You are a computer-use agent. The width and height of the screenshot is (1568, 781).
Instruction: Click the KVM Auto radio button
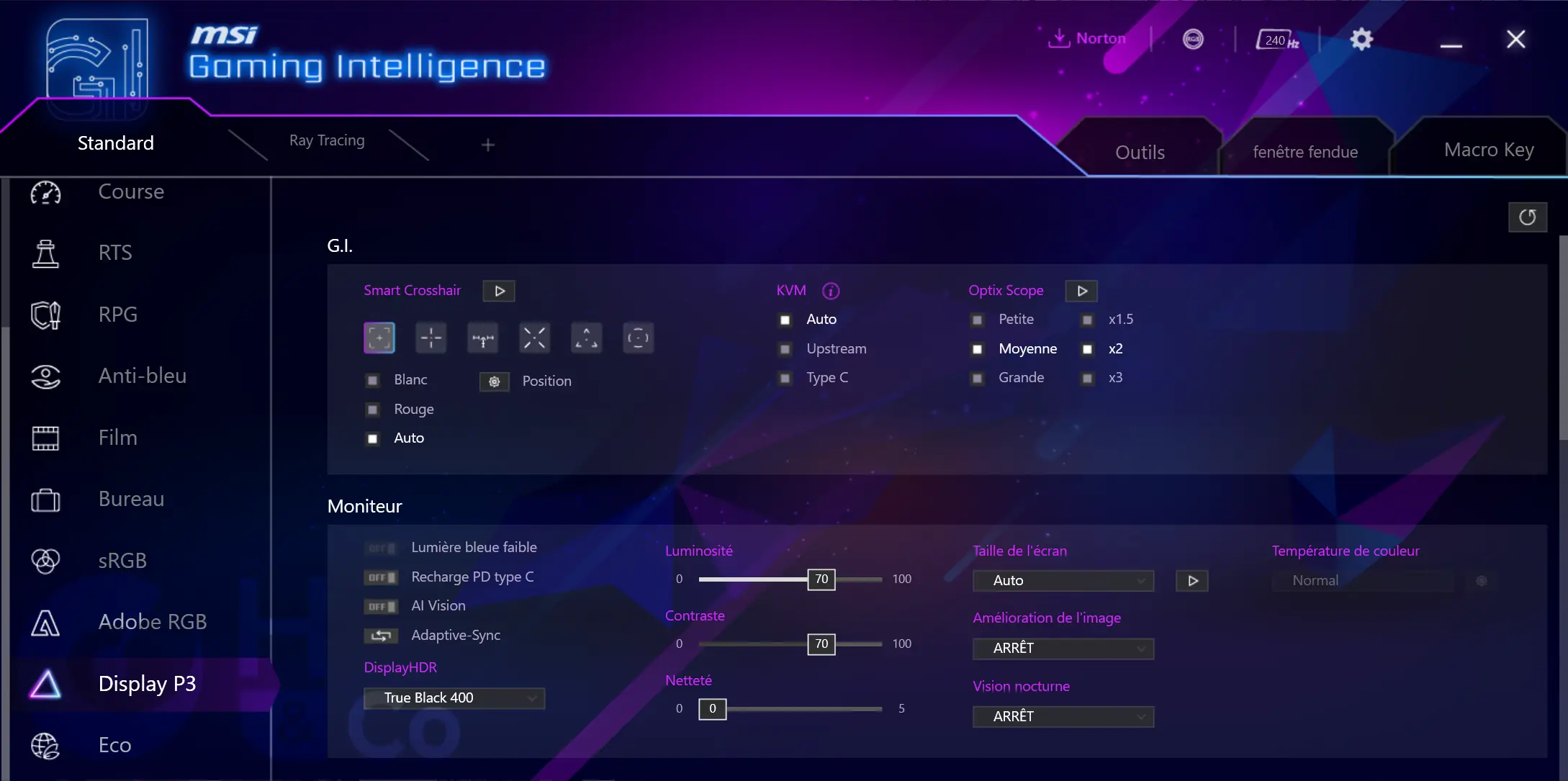(x=785, y=319)
